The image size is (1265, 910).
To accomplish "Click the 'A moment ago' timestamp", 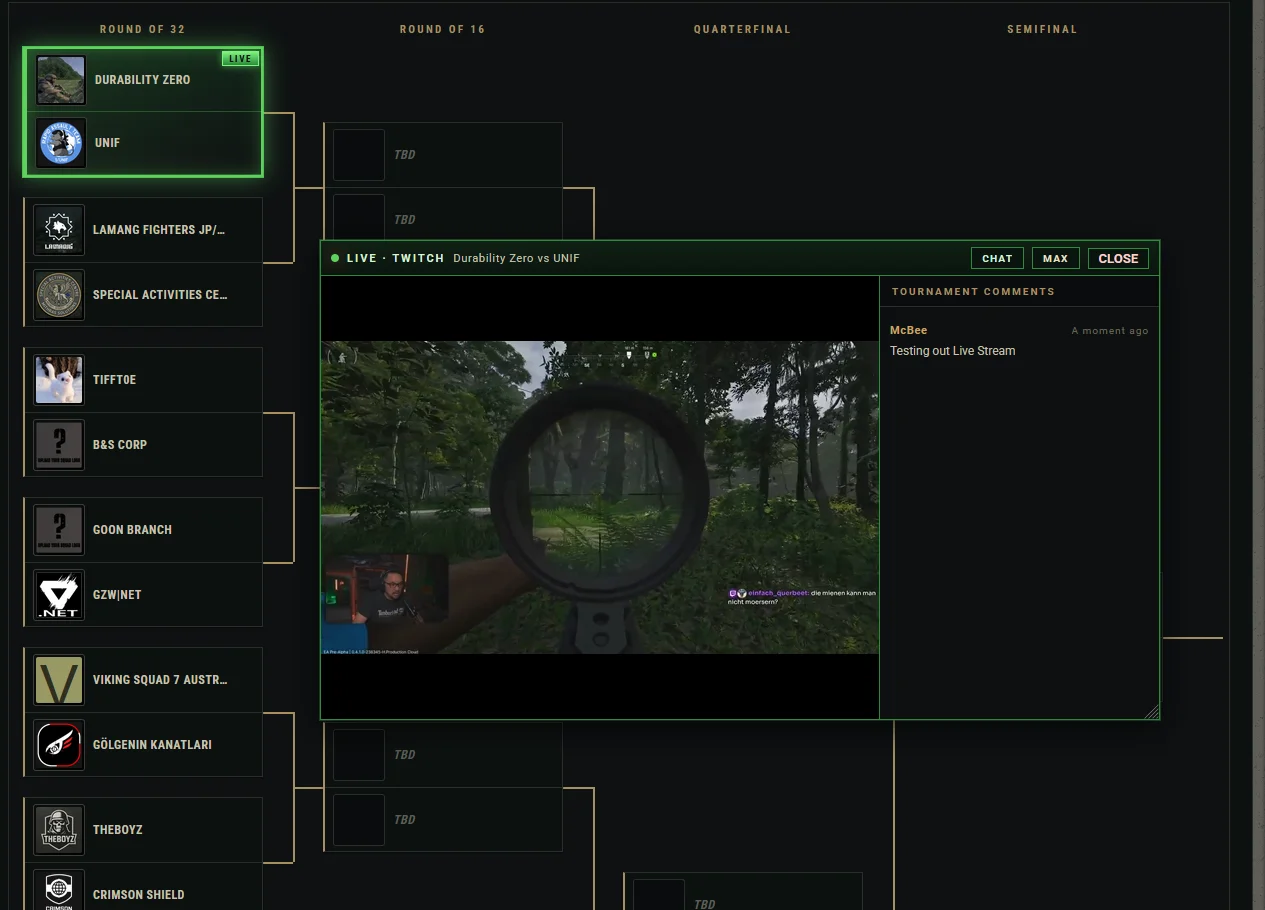I will pyautogui.click(x=1110, y=331).
